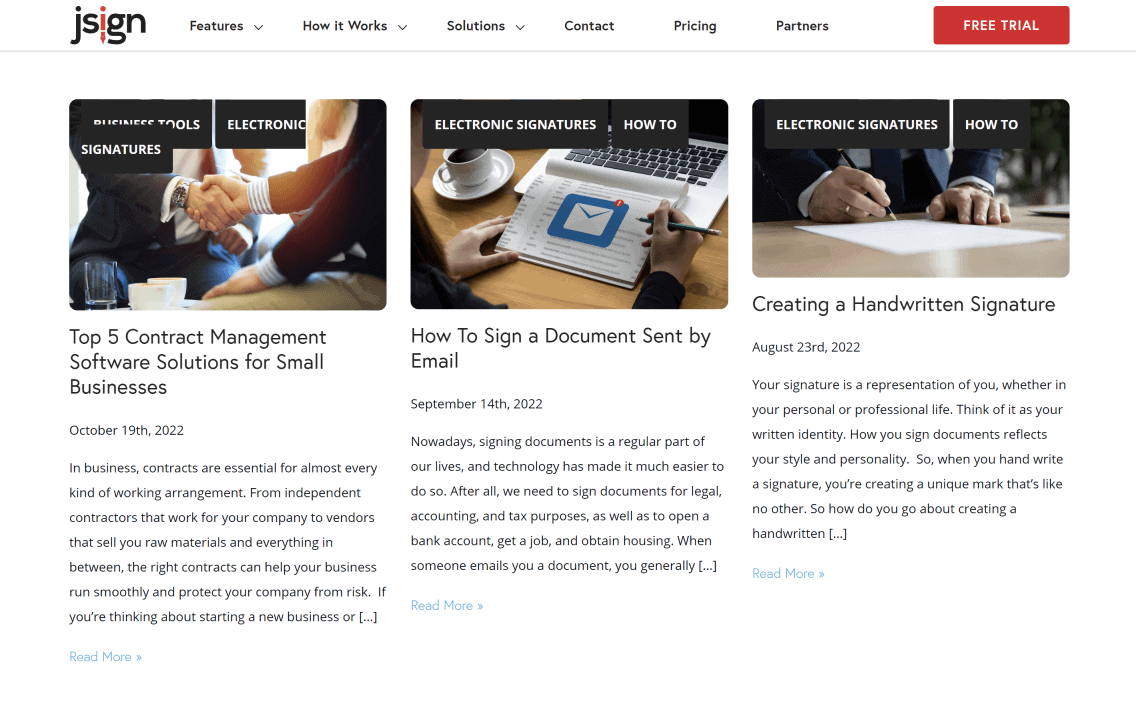Image resolution: width=1136 pixels, height=720 pixels.
Task: Select HOW TO tag on email article
Action: [x=650, y=125]
